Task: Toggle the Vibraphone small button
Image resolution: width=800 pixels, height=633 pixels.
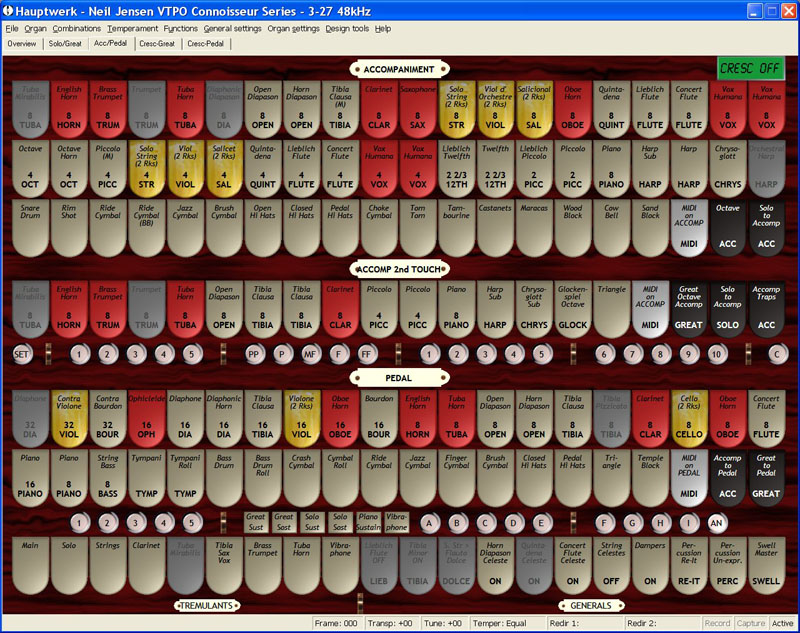Action: pos(396,522)
